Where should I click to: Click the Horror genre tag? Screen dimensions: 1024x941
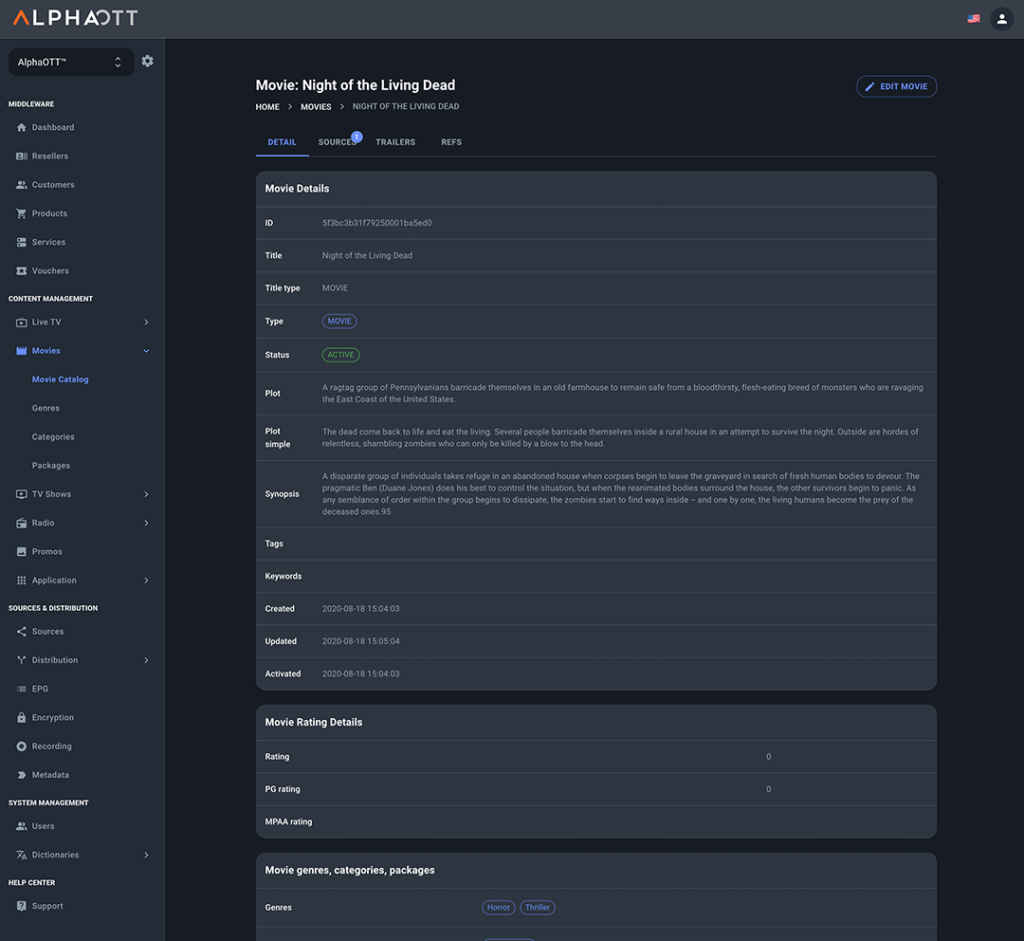point(499,907)
